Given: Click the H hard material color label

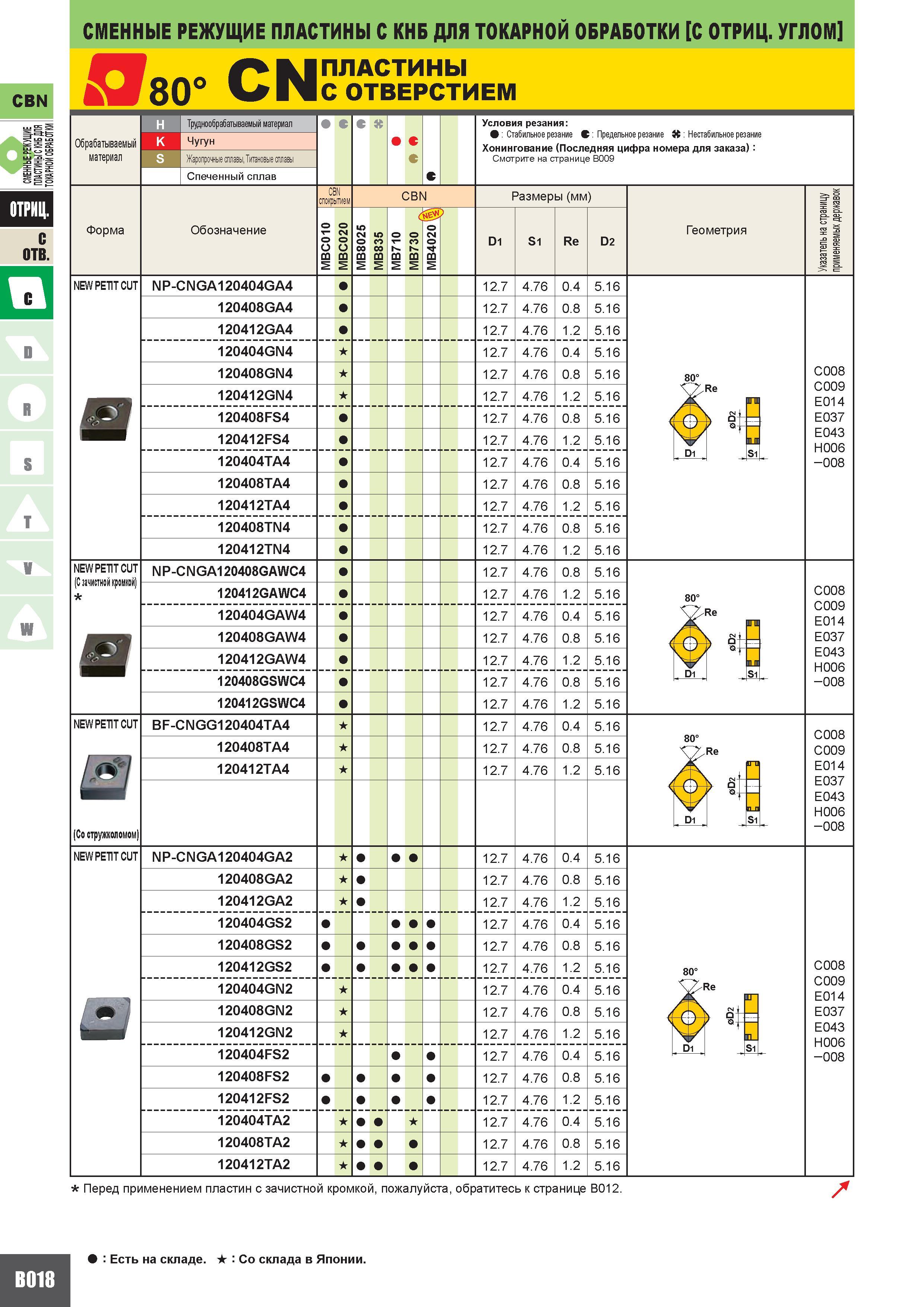Looking at the screenshot, I should pyautogui.click(x=161, y=124).
